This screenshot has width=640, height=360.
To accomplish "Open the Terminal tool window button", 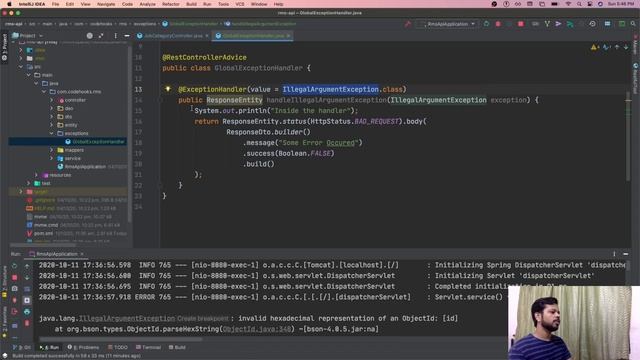I will (x=149, y=347).
